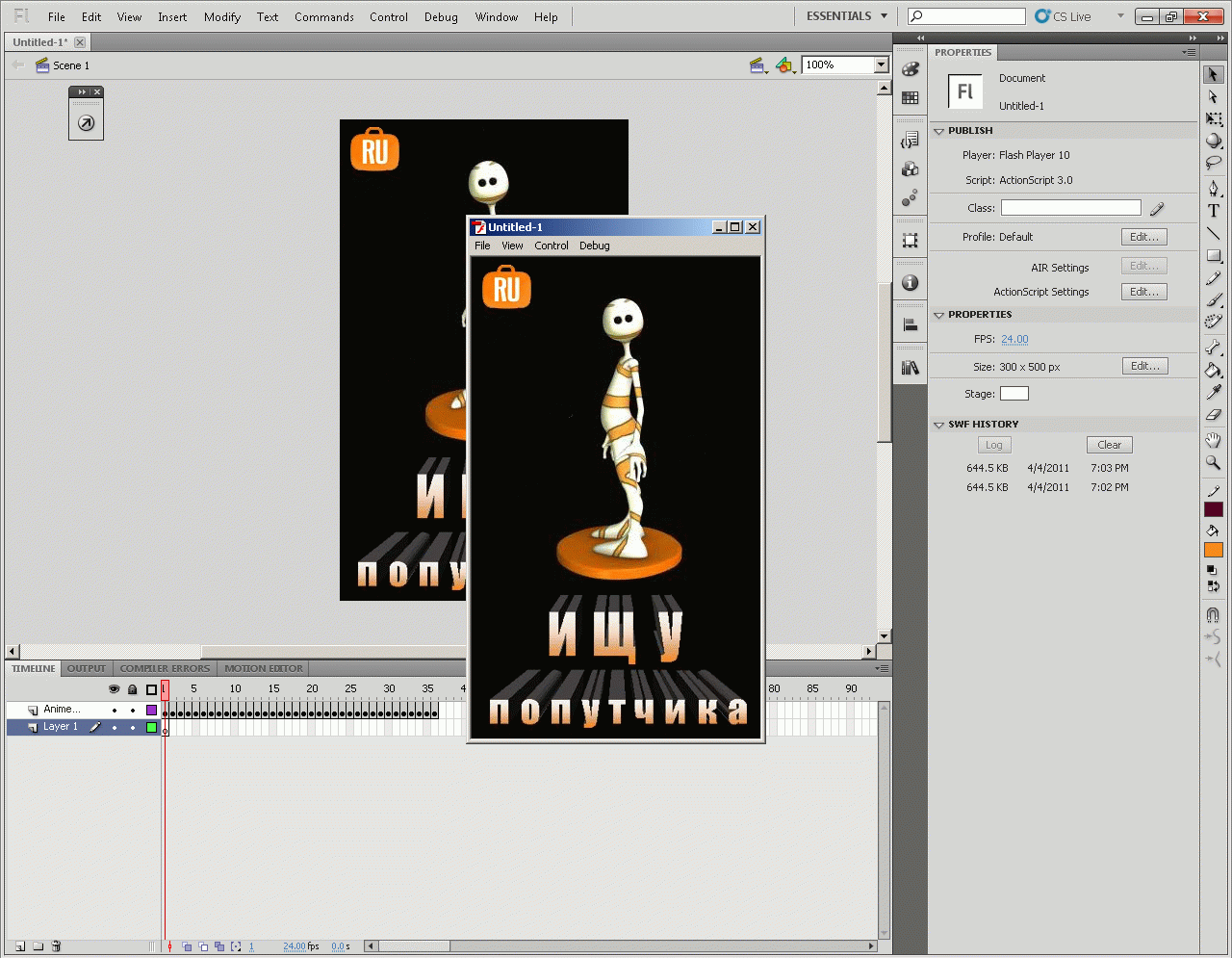This screenshot has width=1232, height=958.
Task: Click the Delete layer trash icon
Action: (x=56, y=946)
